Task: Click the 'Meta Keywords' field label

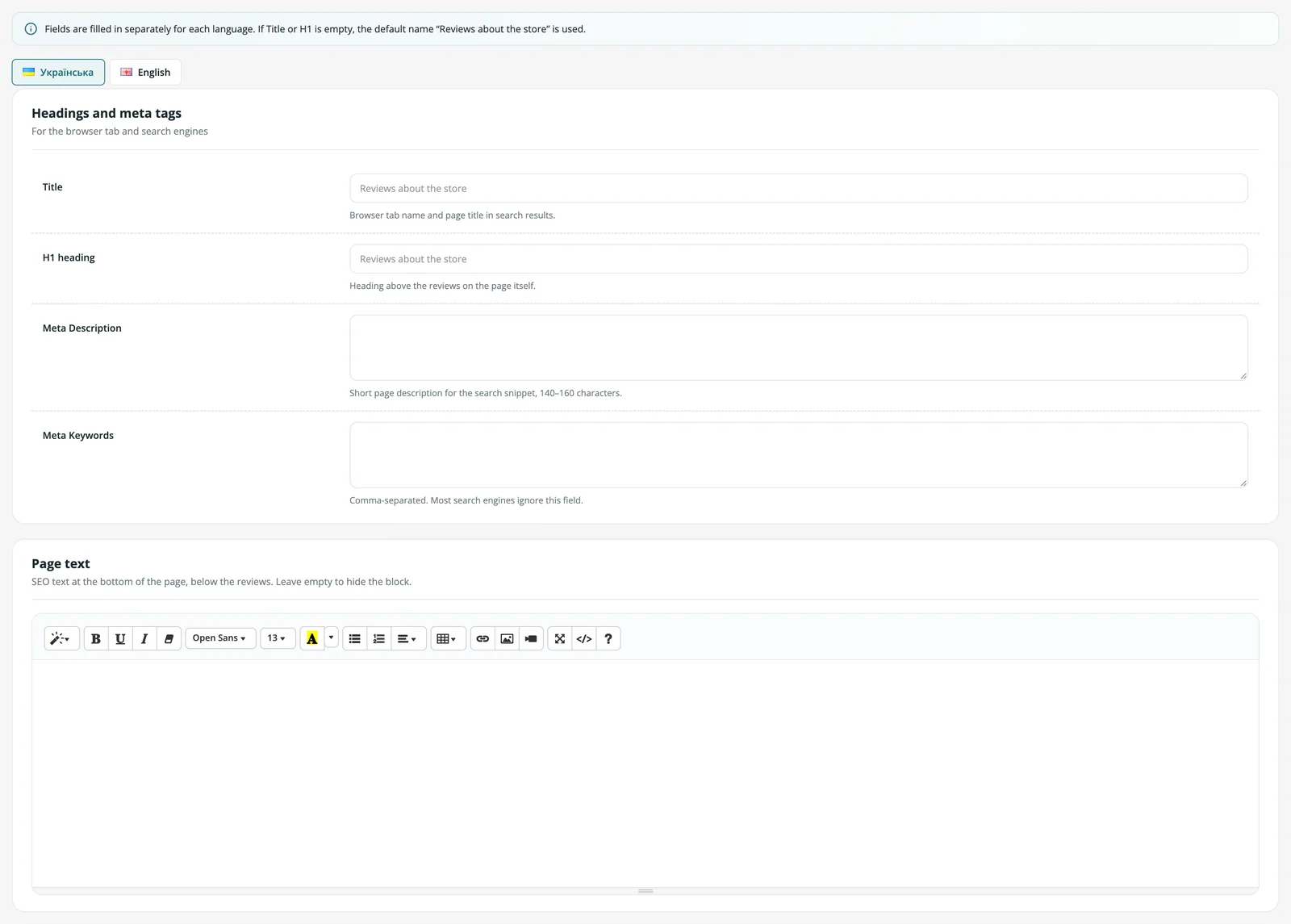Action: (77, 435)
